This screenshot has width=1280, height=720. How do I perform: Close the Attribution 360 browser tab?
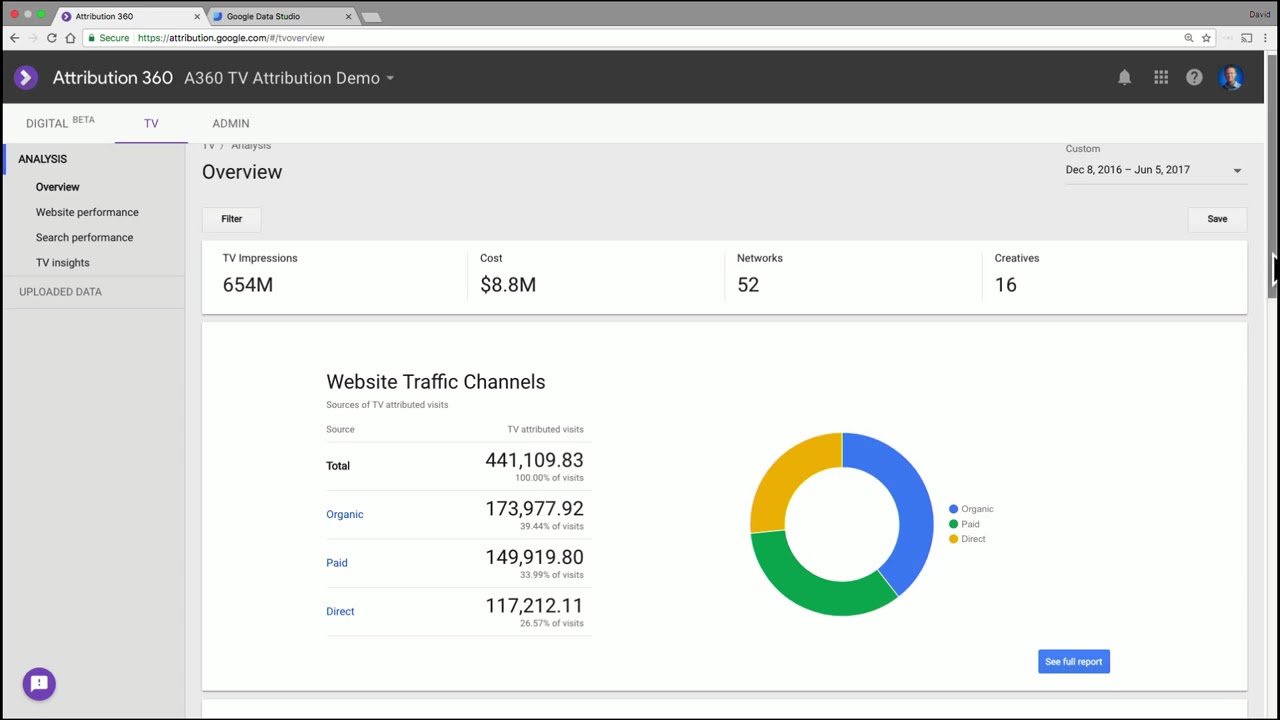click(x=196, y=16)
